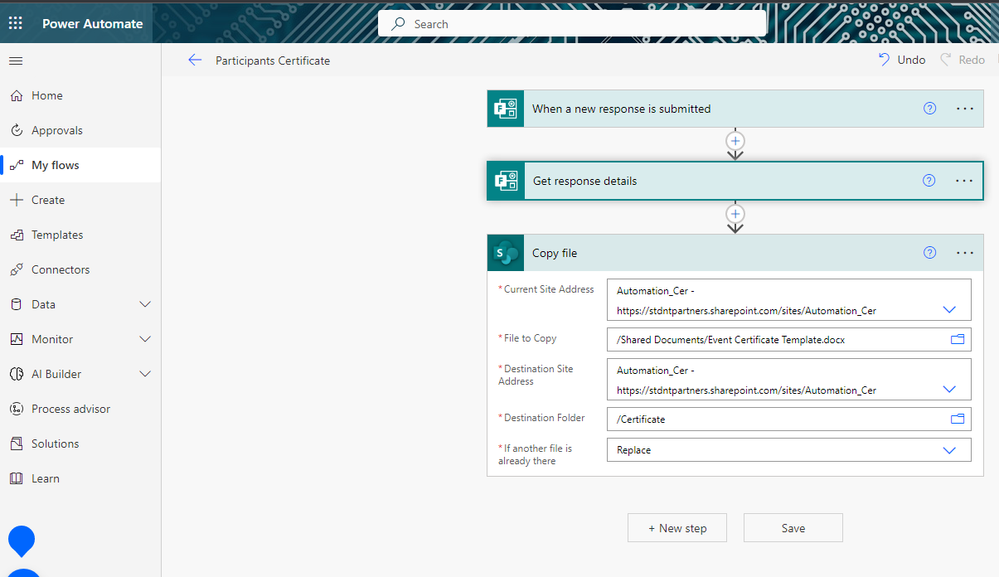
Task: Click the Home icon in sidebar
Action: pyautogui.click(x=17, y=96)
